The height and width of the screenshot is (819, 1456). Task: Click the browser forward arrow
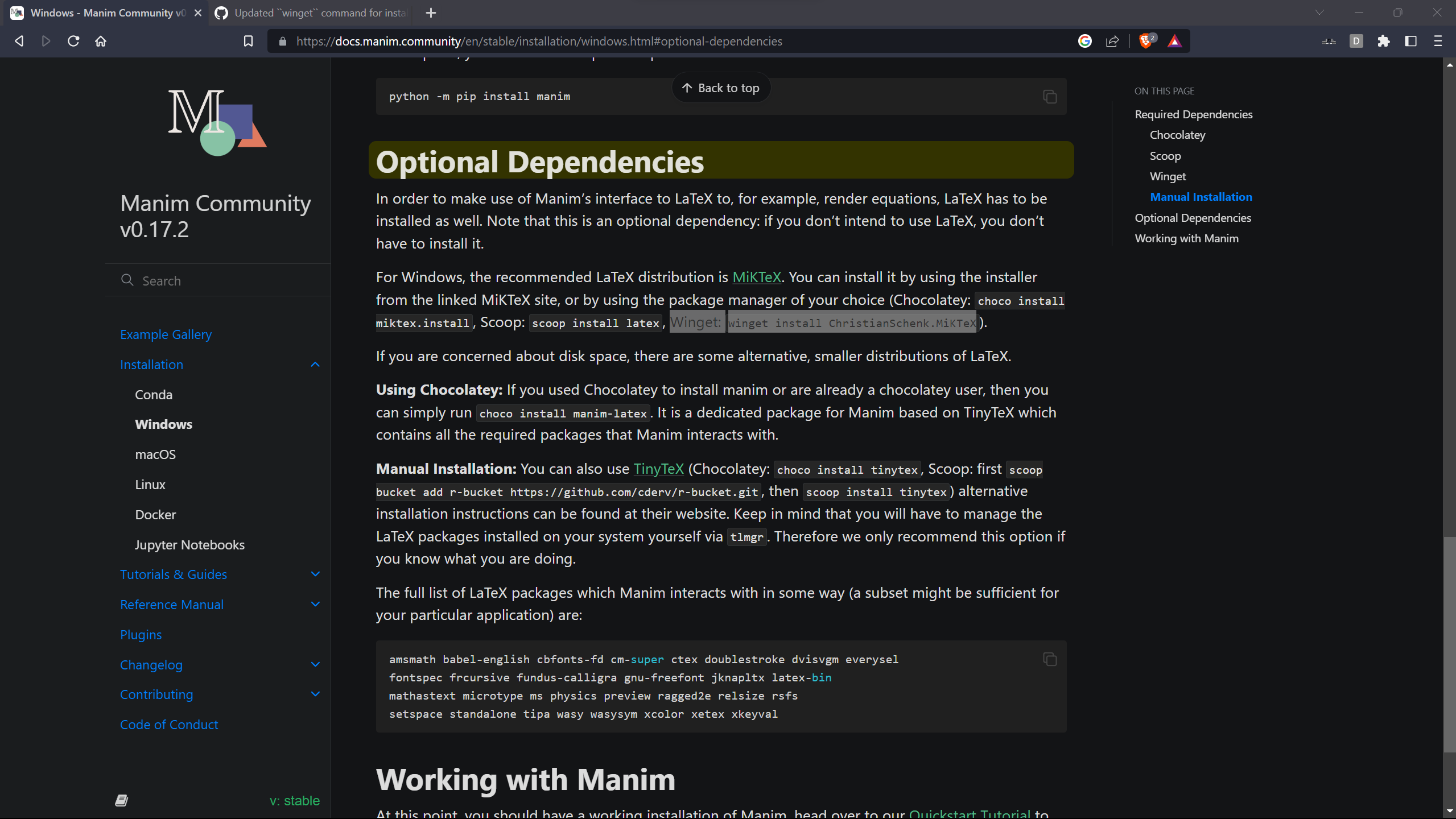pos(46,41)
